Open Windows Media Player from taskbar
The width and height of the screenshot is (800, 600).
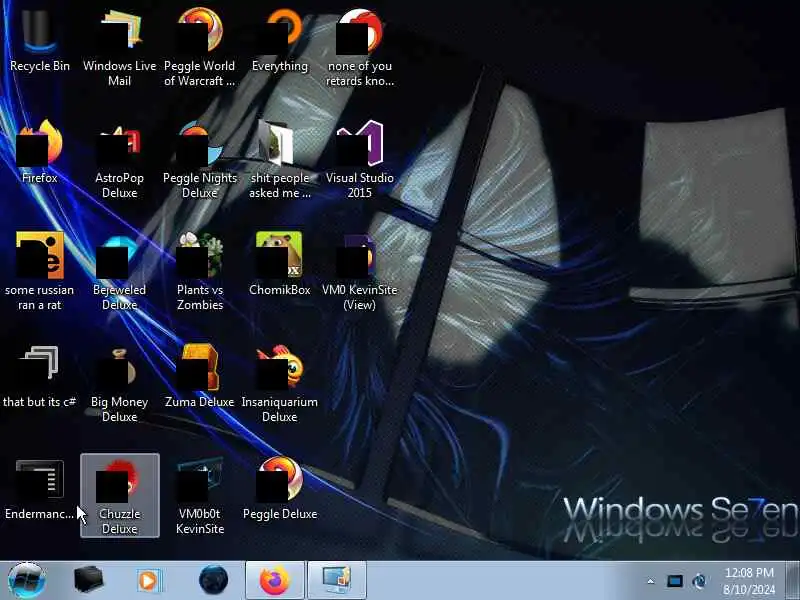[149, 581]
